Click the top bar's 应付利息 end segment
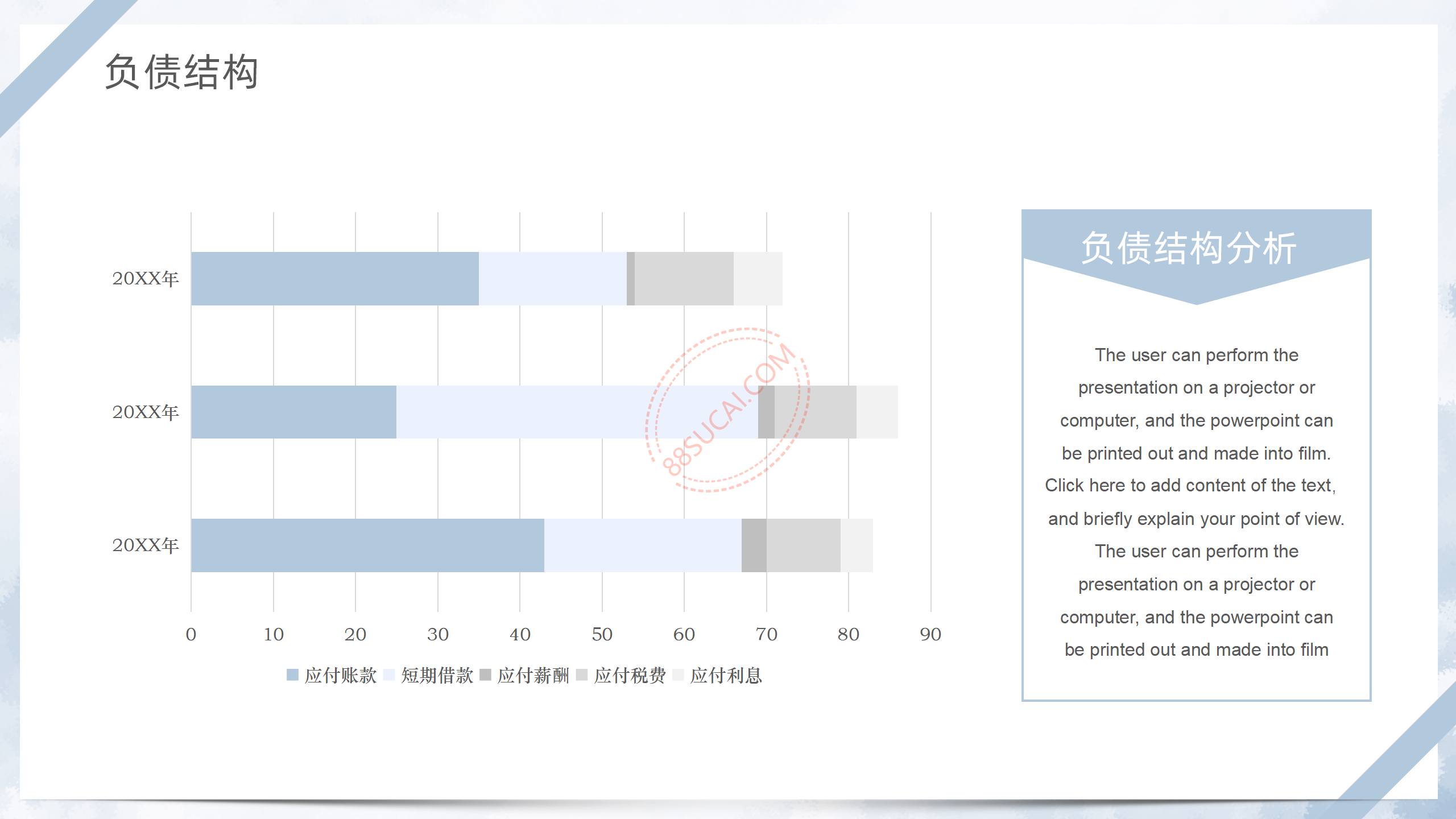This screenshot has height=819, width=1456. pyautogui.click(x=758, y=279)
